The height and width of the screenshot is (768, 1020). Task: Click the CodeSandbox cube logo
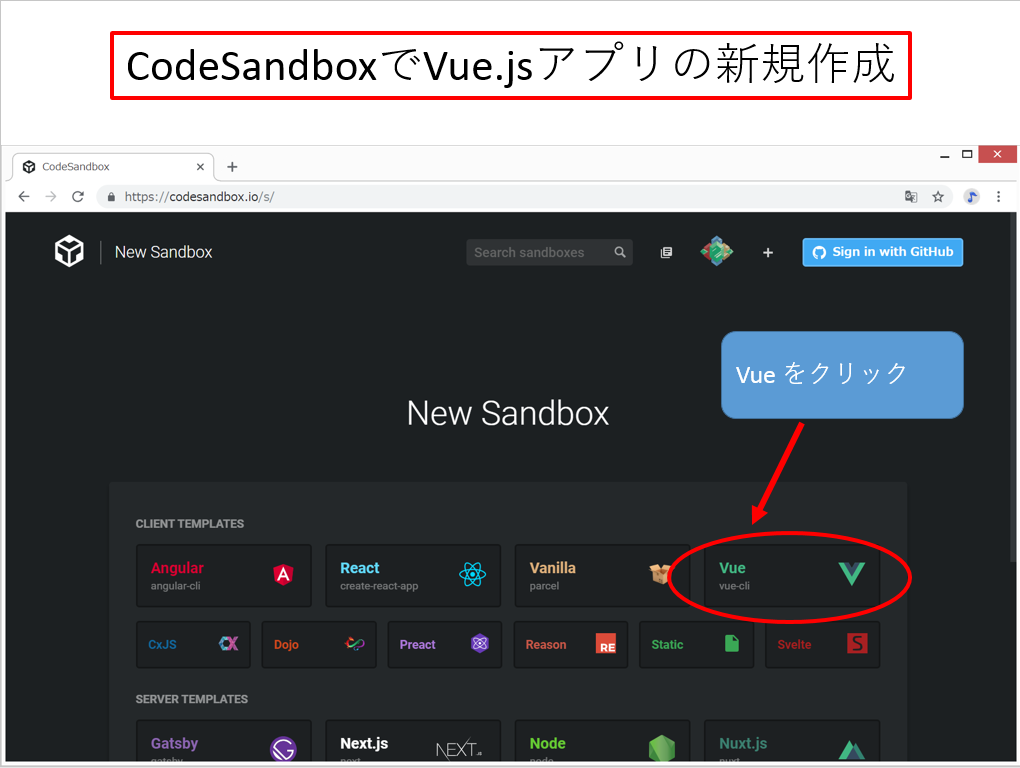coord(69,252)
